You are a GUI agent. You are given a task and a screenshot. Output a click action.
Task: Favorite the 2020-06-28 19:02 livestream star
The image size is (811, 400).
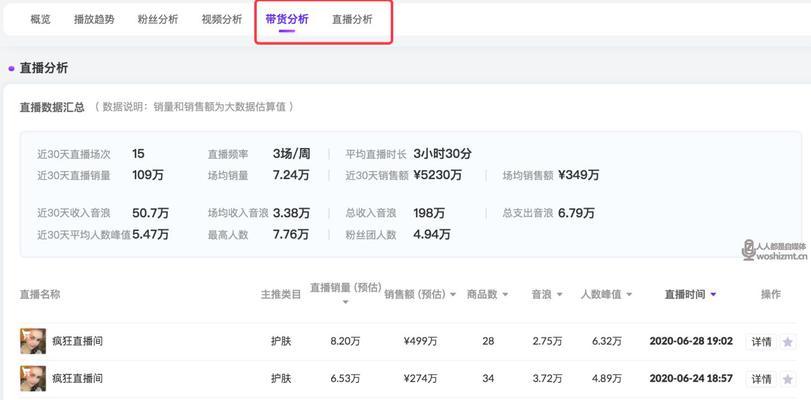point(788,342)
